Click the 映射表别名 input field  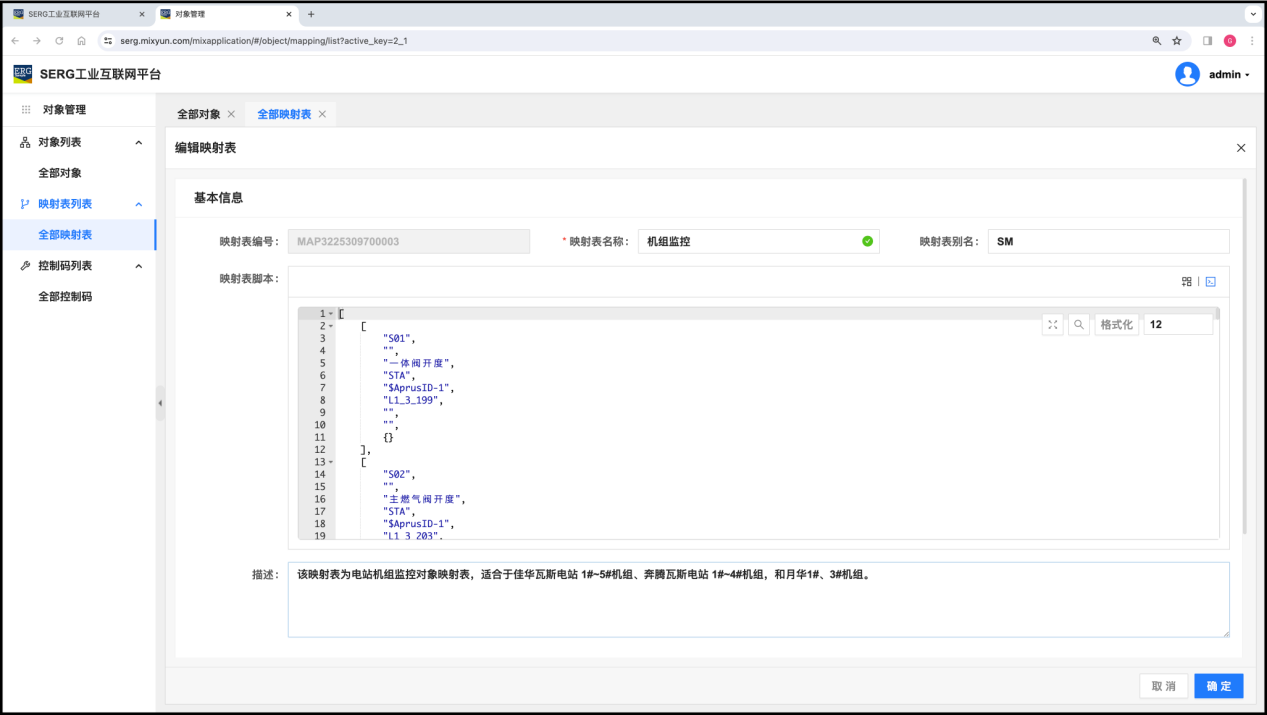[x=1107, y=242]
